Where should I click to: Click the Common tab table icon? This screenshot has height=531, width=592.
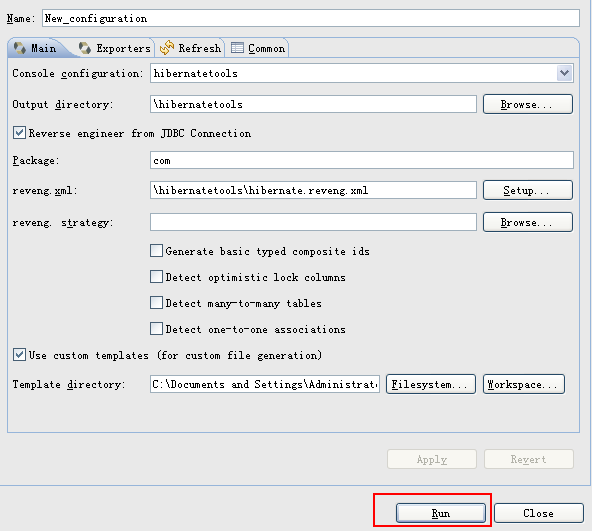pos(237,48)
